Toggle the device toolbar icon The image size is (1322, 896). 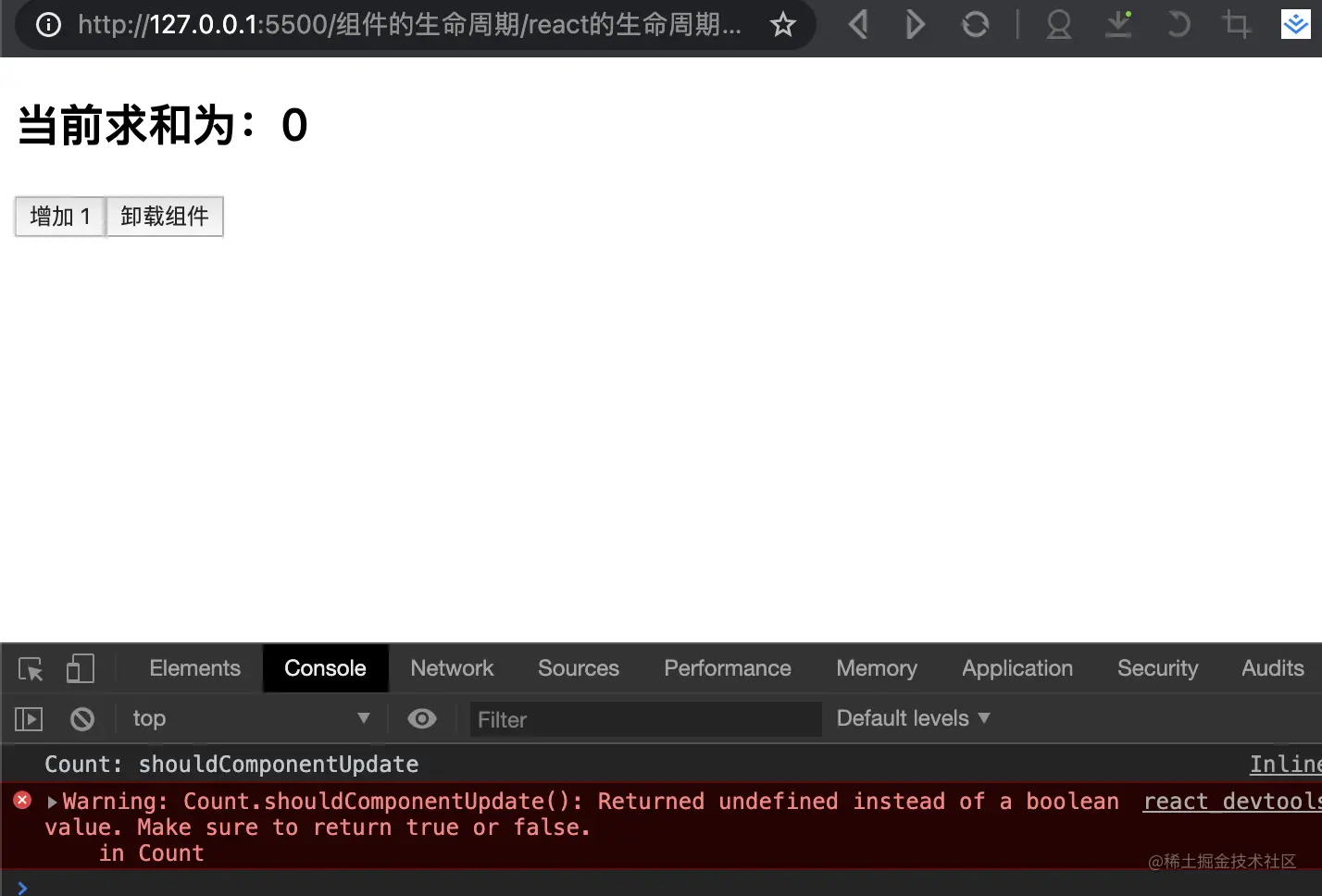click(x=81, y=668)
